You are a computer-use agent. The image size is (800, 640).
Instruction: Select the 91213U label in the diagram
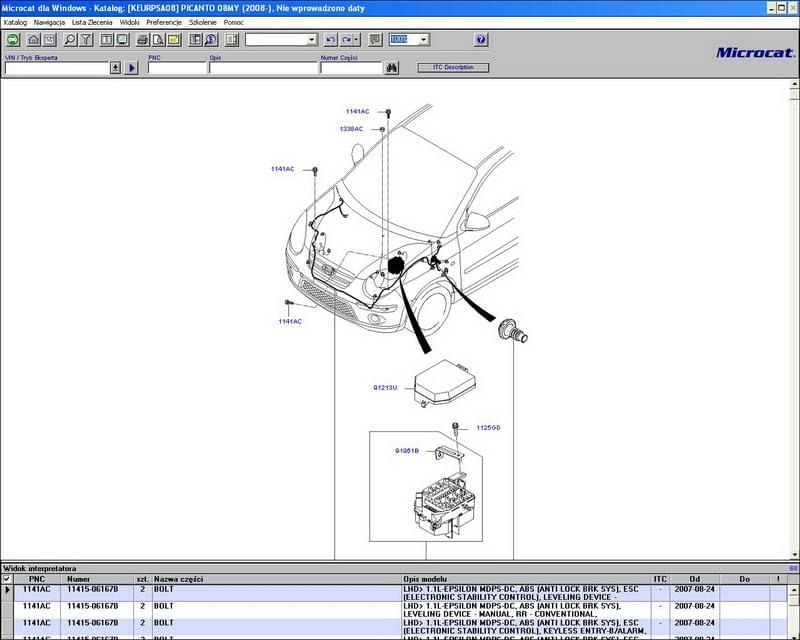pos(385,388)
